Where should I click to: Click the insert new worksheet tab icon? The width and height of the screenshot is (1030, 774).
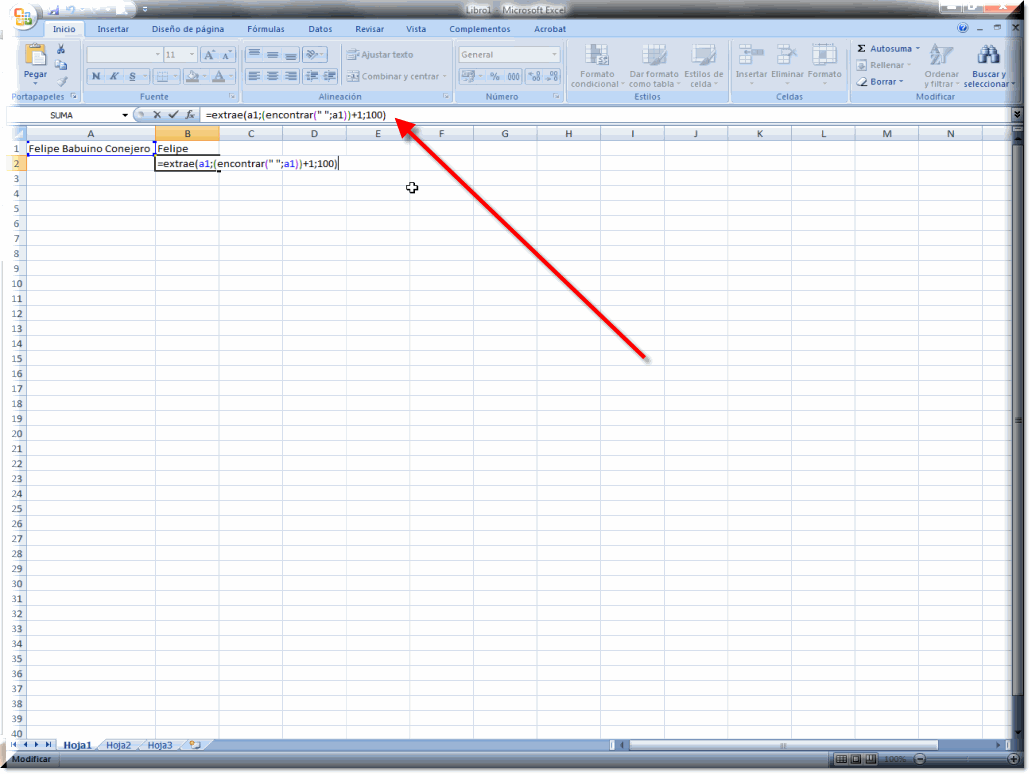[194, 745]
